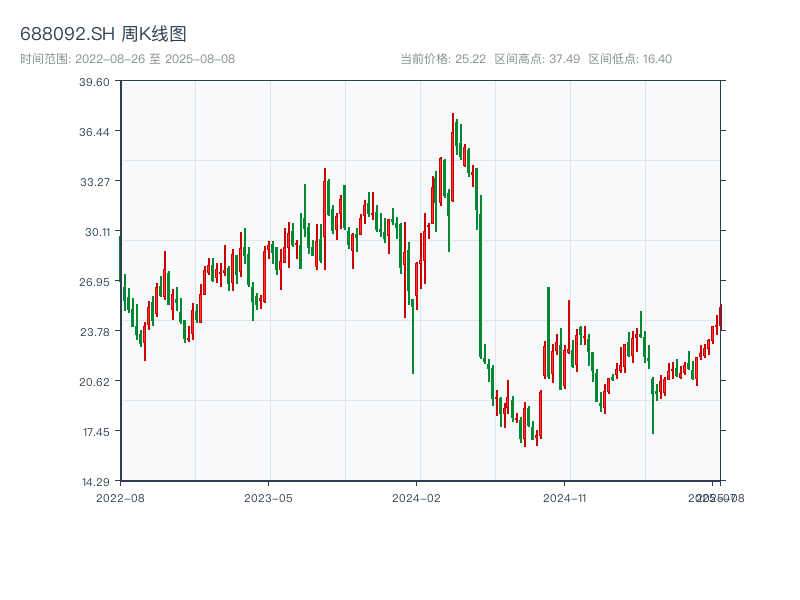
Task: Click the 26.95 y-axis price label
Action: [95, 282]
